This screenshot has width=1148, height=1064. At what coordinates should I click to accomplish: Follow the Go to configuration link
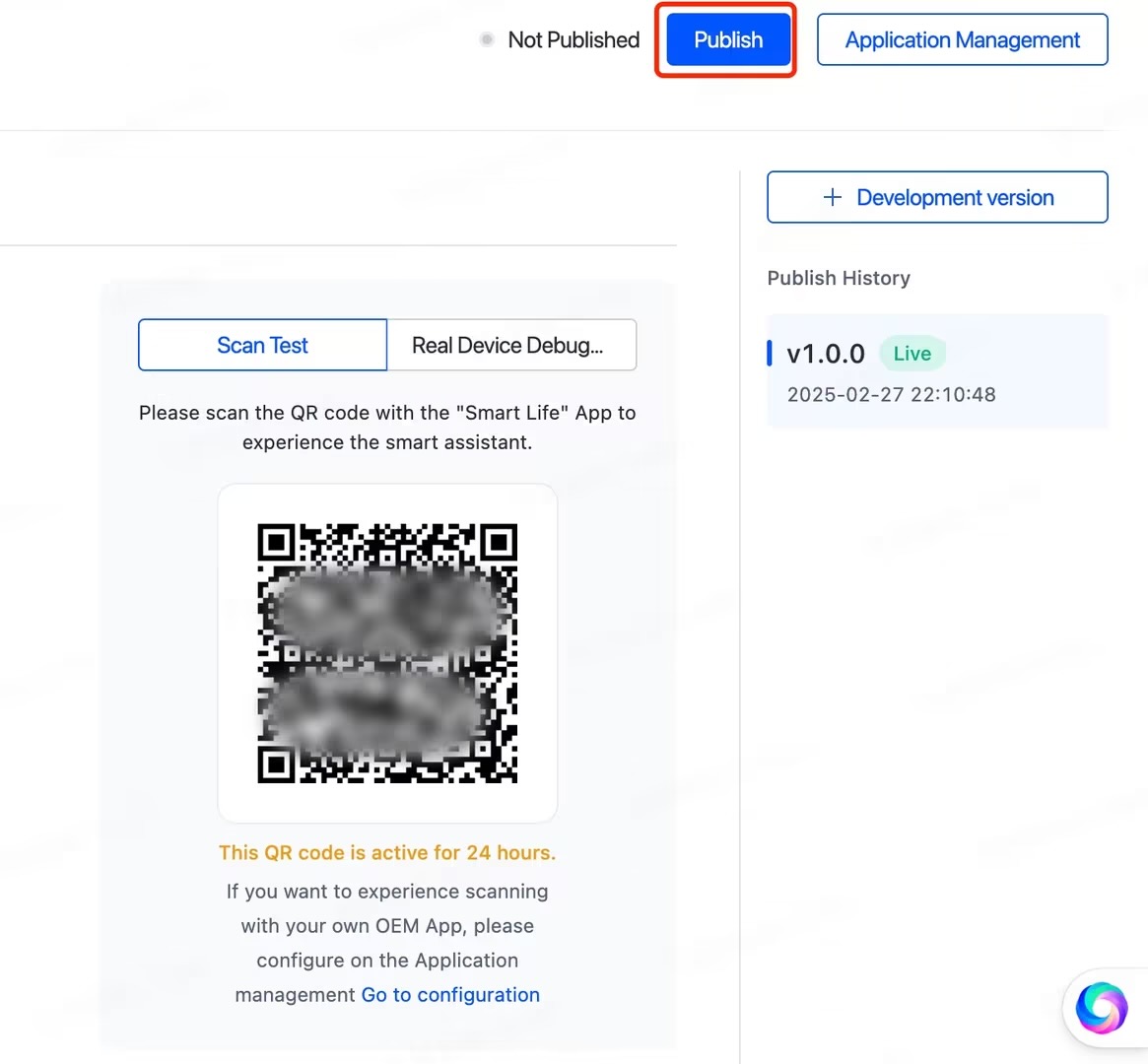coord(450,995)
